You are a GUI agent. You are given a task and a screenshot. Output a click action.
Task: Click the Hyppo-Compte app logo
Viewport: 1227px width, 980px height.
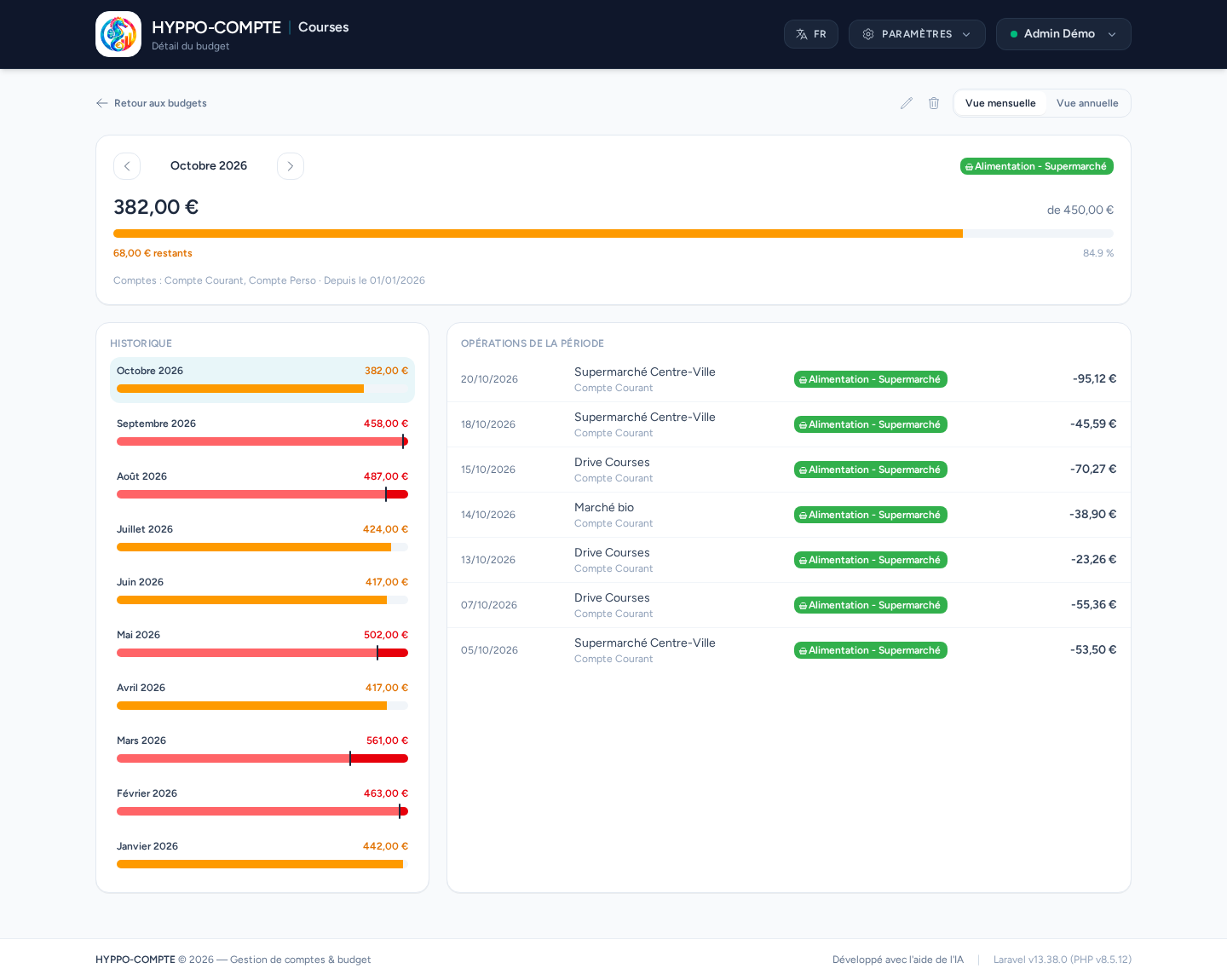click(118, 34)
